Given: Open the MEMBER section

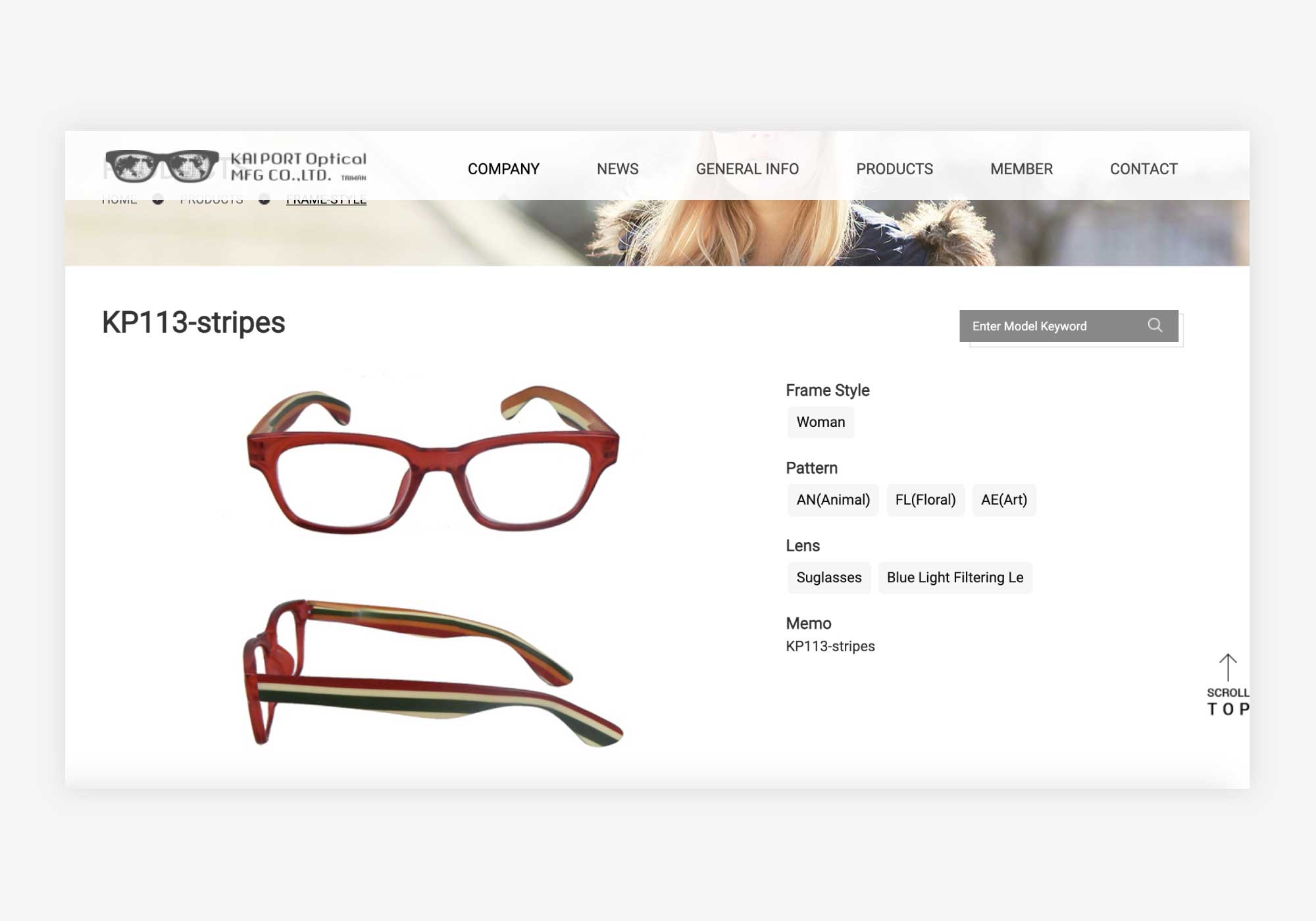Looking at the screenshot, I should click(x=1021, y=169).
